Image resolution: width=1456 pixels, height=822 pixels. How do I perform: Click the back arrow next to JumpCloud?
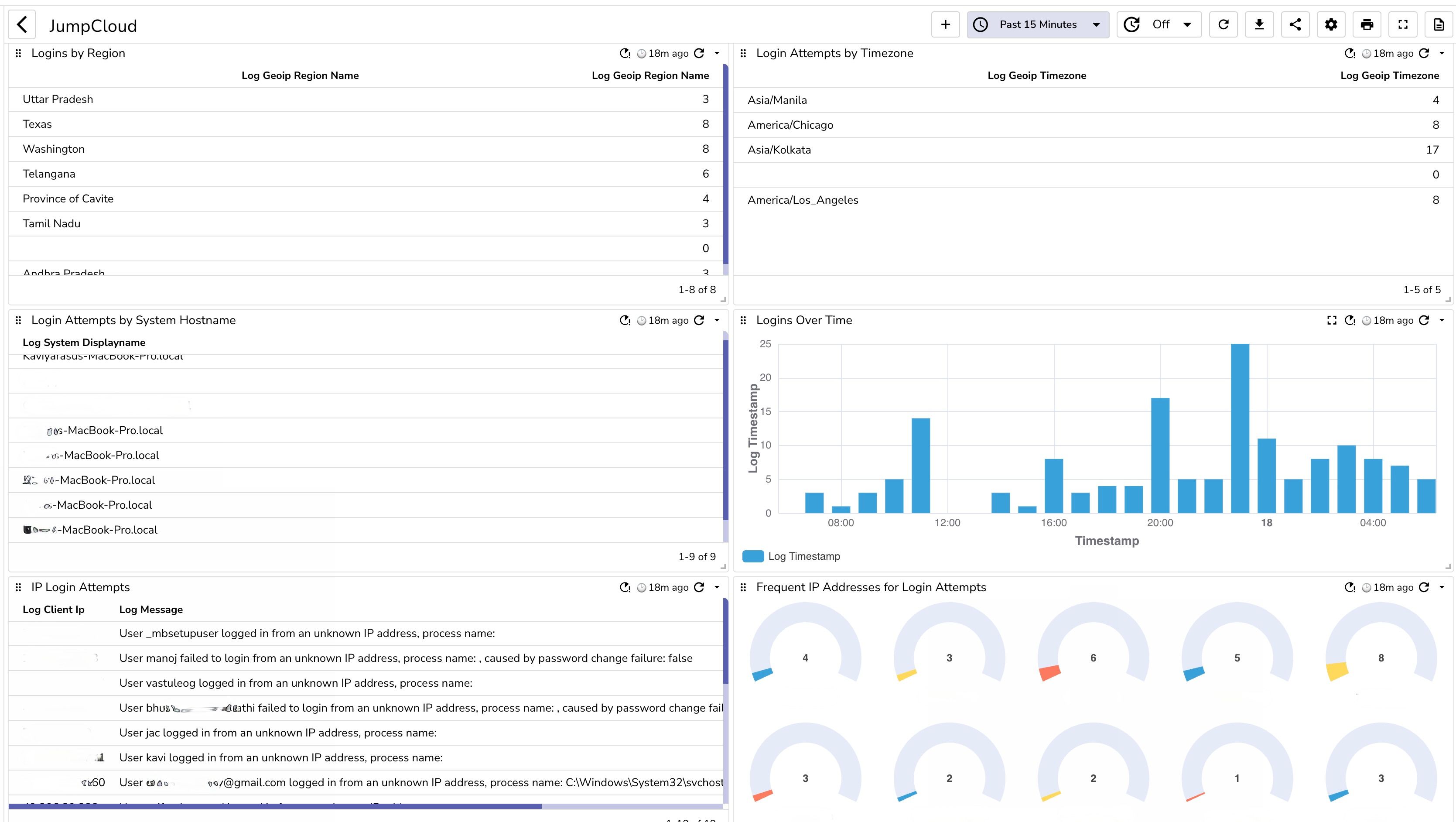(22, 25)
